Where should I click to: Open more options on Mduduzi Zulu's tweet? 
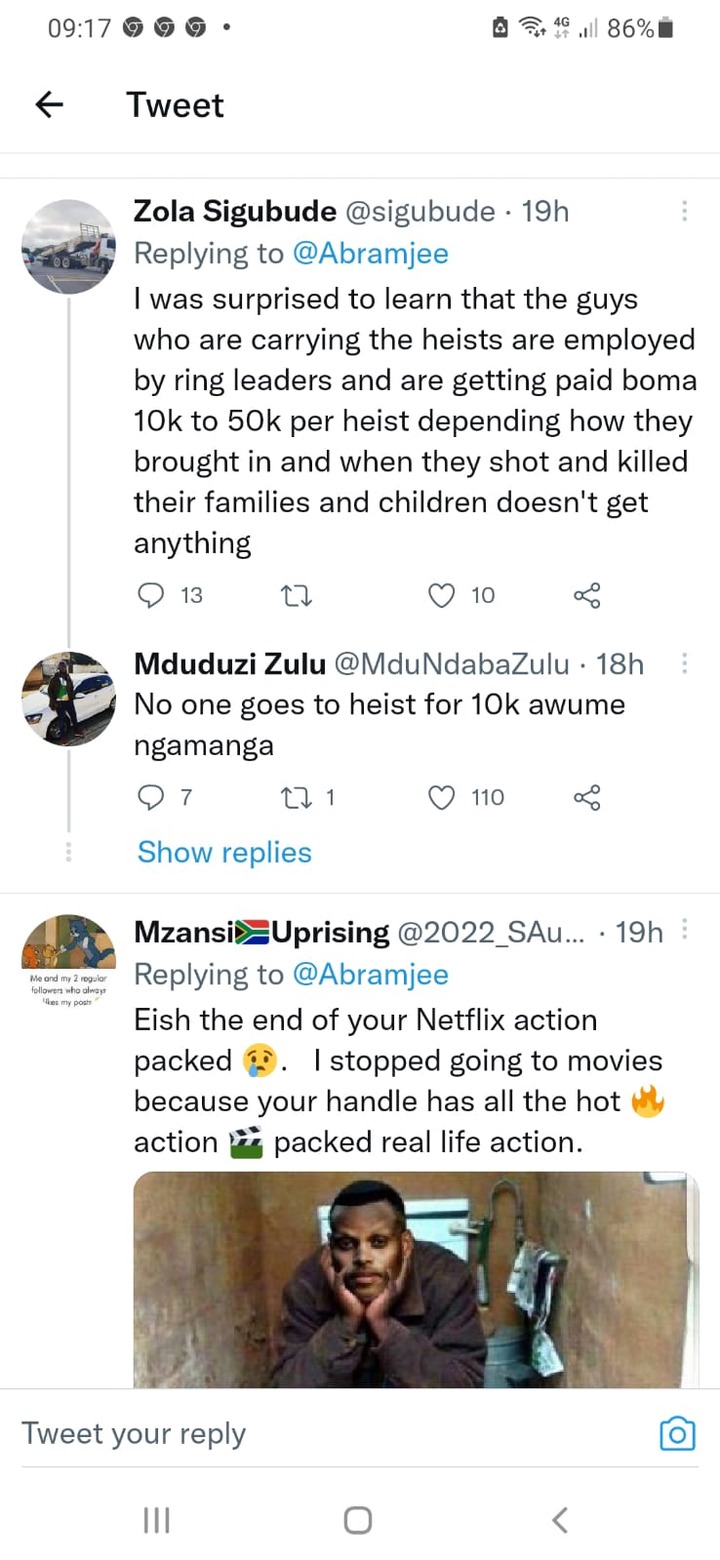click(684, 664)
